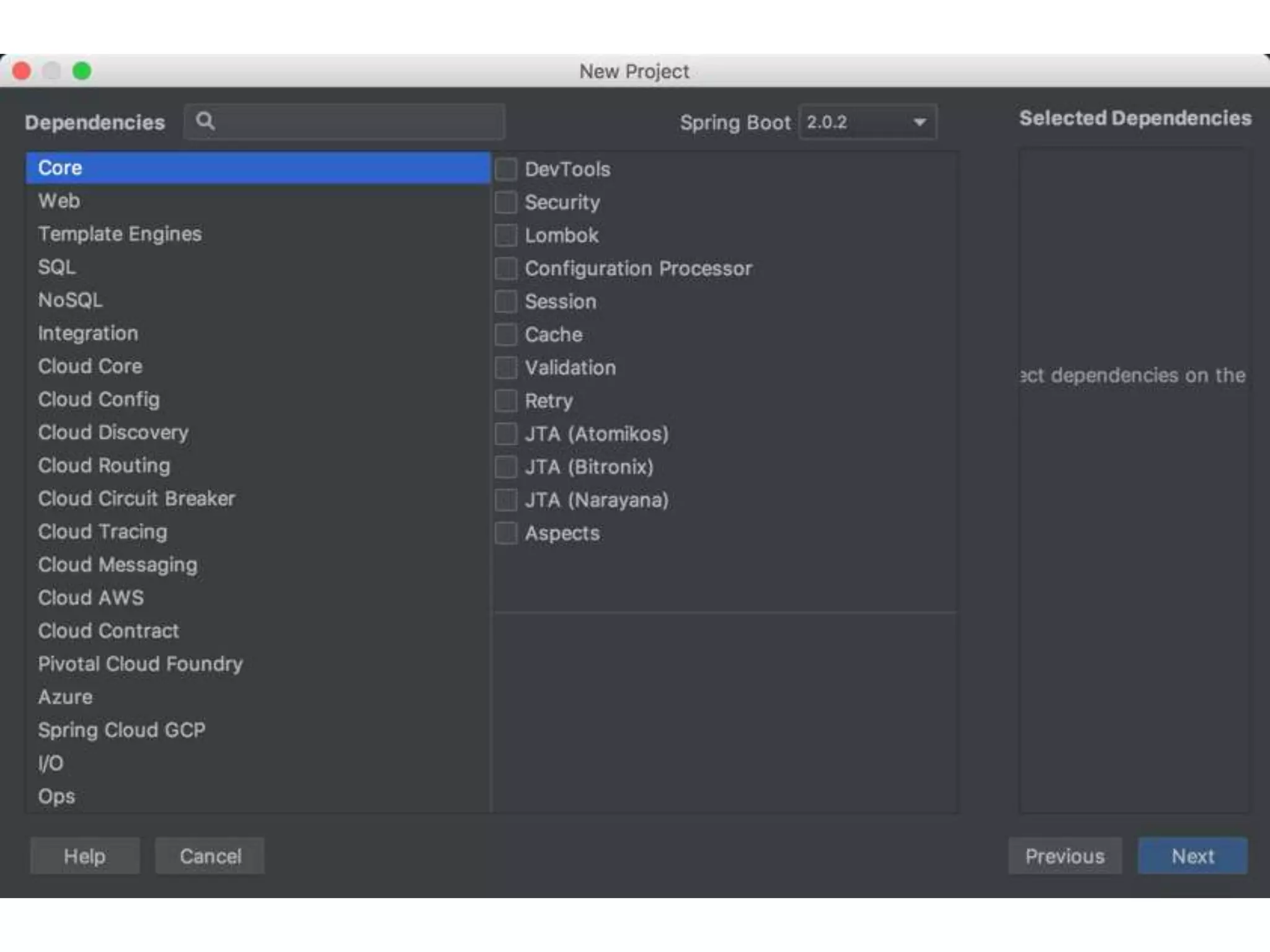This screenshot has height=952, width=1270.
Task: Check the Lombok dependency
Action: (x=506, y=236)
